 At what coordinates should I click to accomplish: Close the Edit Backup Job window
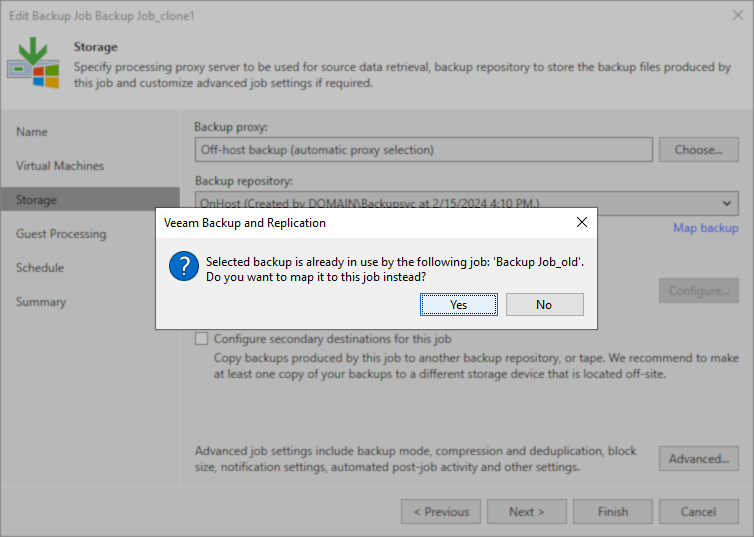pyautogui.click(x=738, y=15)
